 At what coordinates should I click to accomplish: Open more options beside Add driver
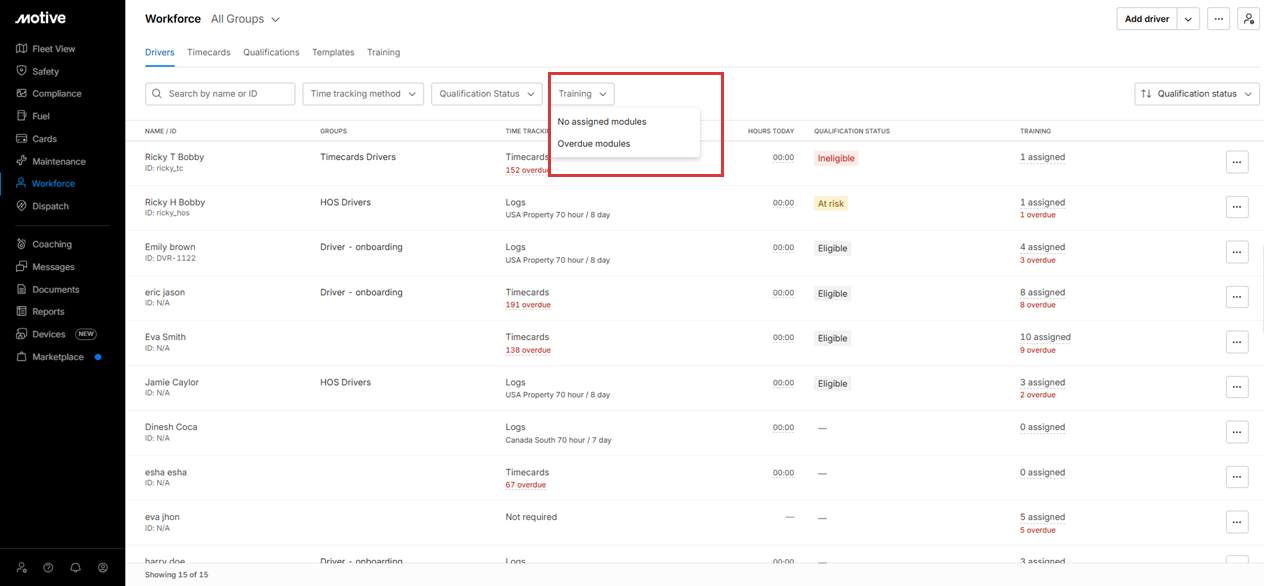[x=1217, y=19]
